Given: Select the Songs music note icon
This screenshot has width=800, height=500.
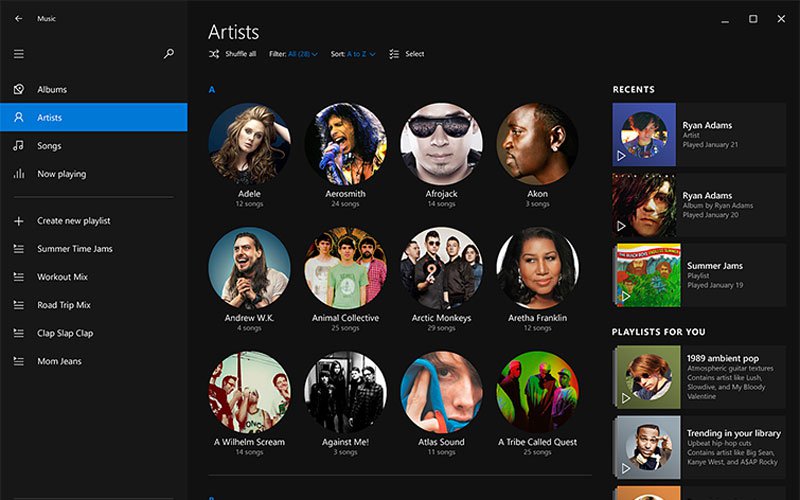Looking at the screenshot, I should pyautogui.click(x=18, y=146).
